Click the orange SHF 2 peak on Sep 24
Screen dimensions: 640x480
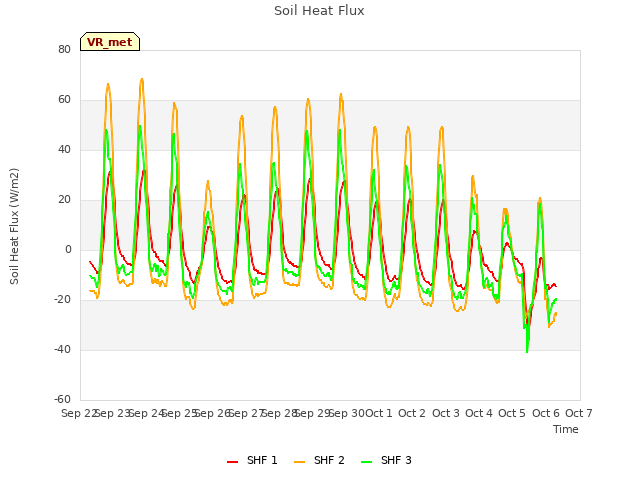pos(142,79)
